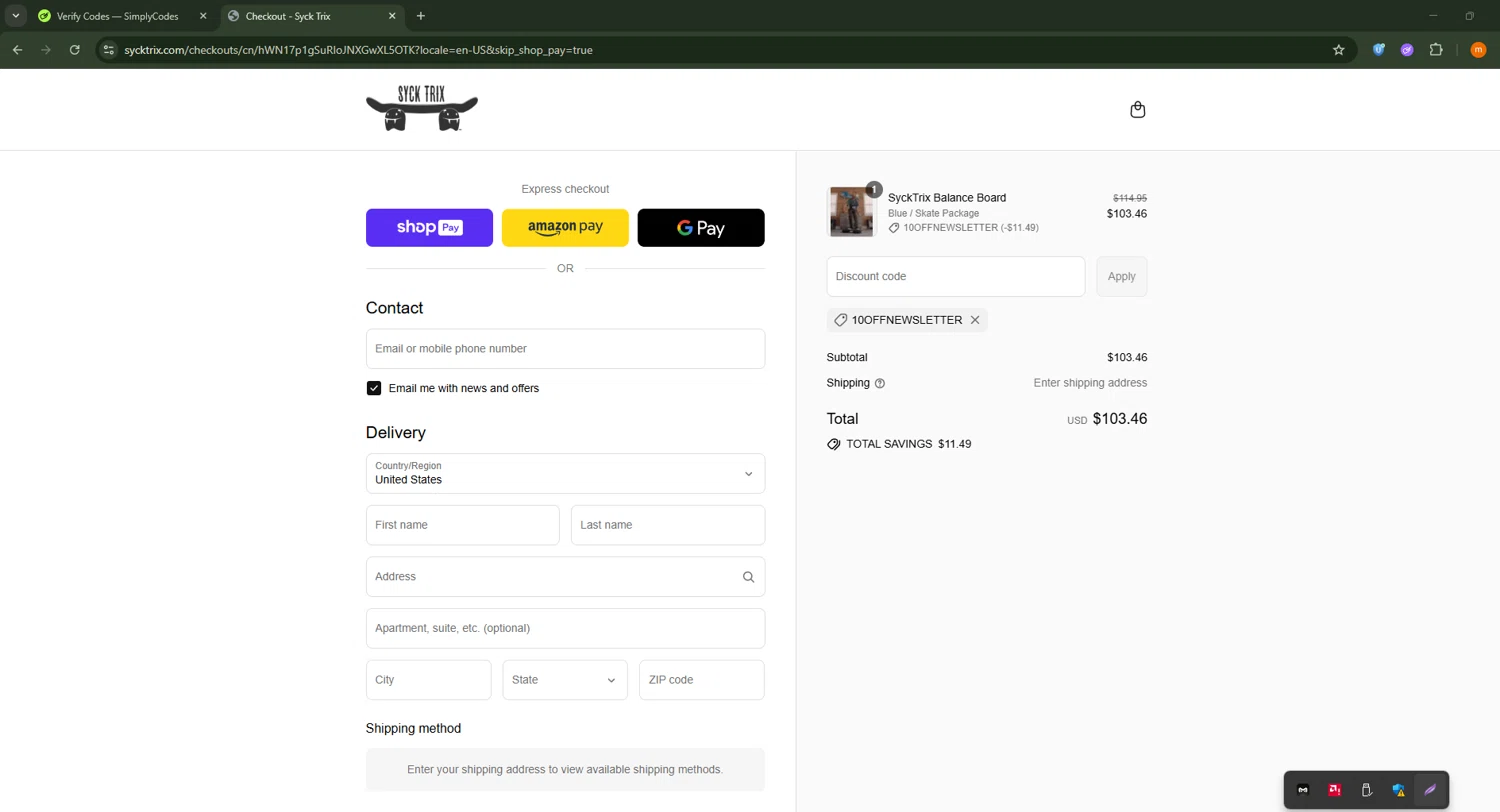Click the Shipping method heading
Image resolution: width=1500 pixels, height=812 pixels.
[x=414, y=728]
